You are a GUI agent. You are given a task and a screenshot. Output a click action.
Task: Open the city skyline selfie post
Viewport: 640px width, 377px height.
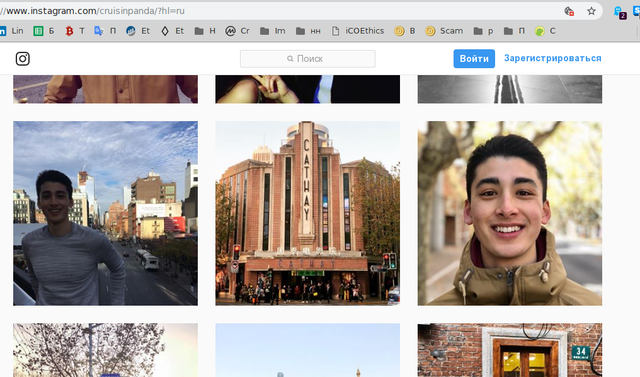(105, 213)
